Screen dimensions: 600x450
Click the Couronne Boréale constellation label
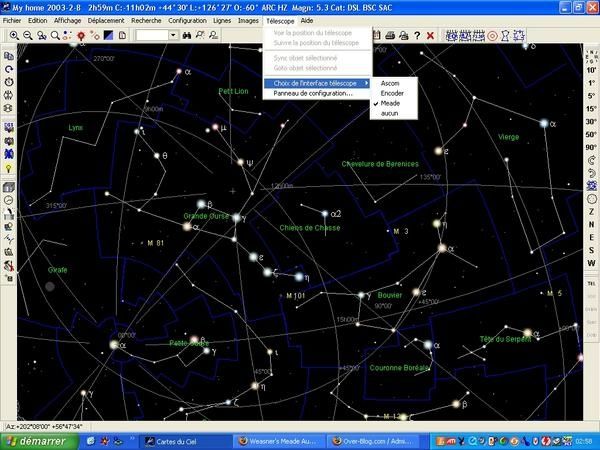pos(399,368)
